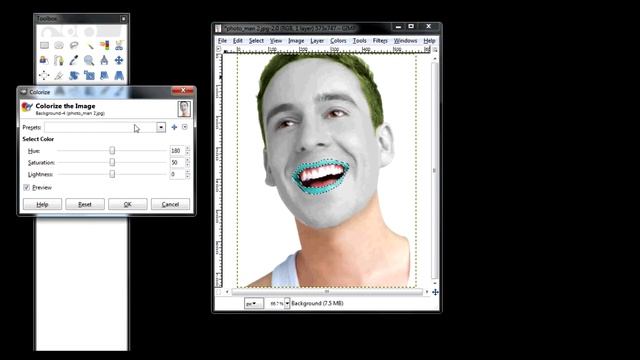Select the Measure compass tool
Screen dimensions: 640x360
tap(104, 60)
